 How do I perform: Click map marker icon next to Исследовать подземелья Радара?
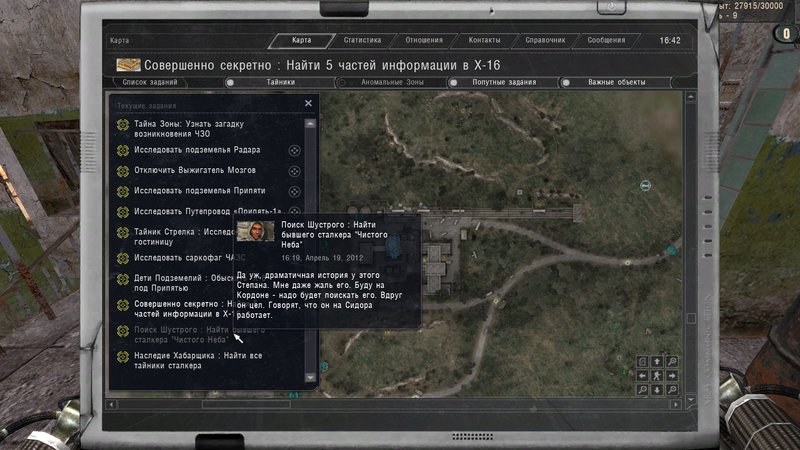point(294,150)
